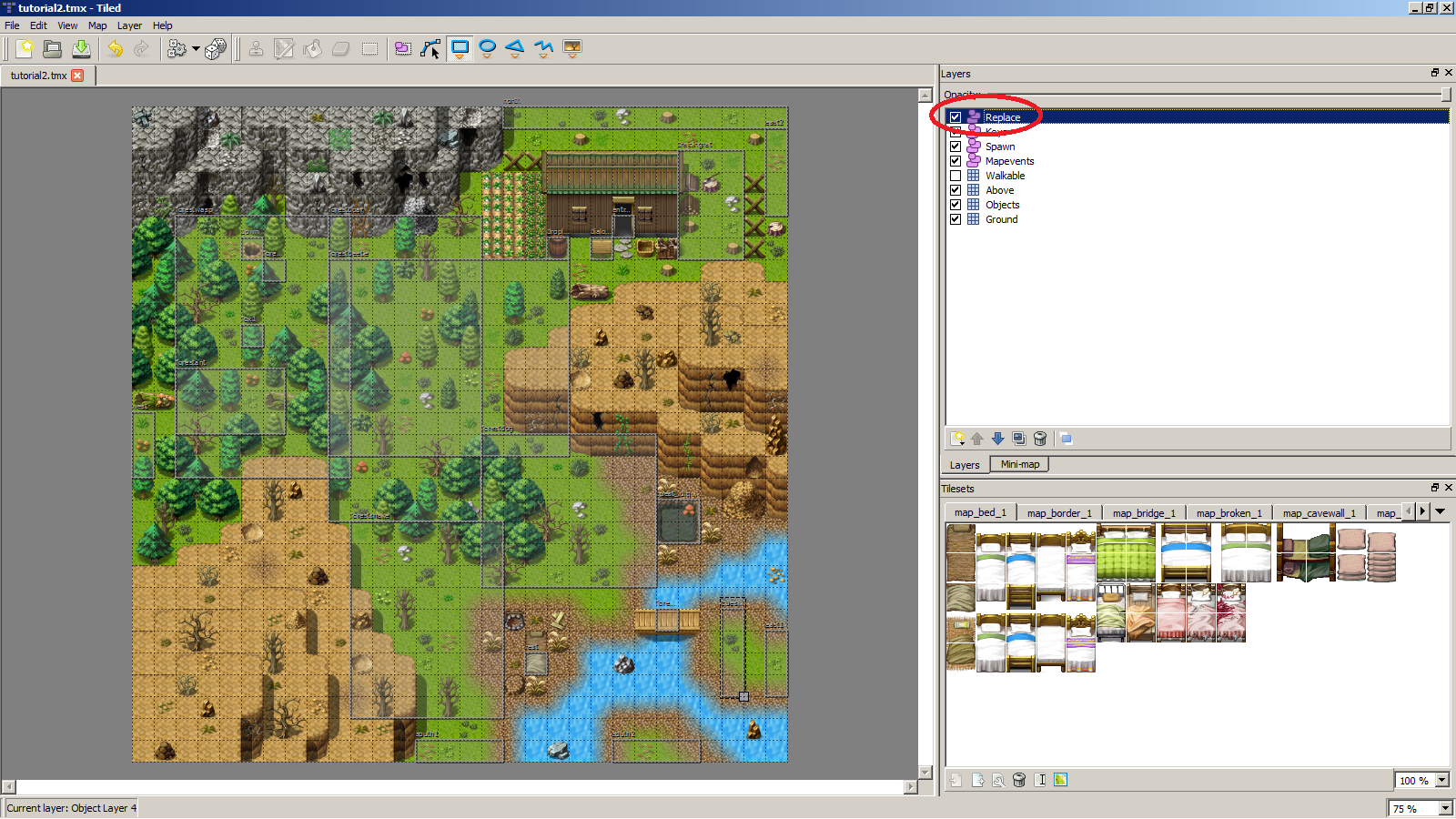Screen dimensions: 1456x819
Task: Select the Eraser tool
Action: tap(340, 48)
